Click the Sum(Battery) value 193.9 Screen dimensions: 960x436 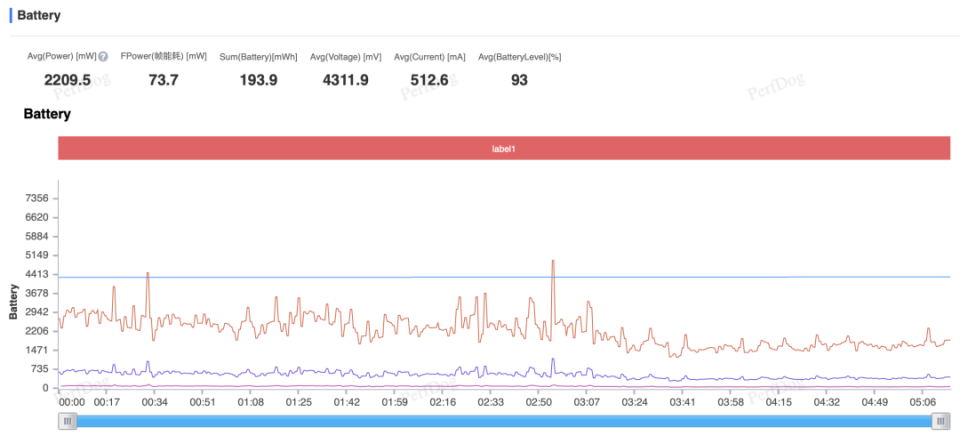(x=258, y=80)
